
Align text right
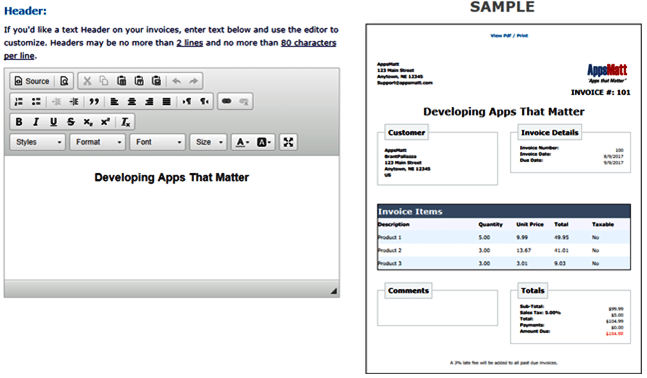coord(149,101)
